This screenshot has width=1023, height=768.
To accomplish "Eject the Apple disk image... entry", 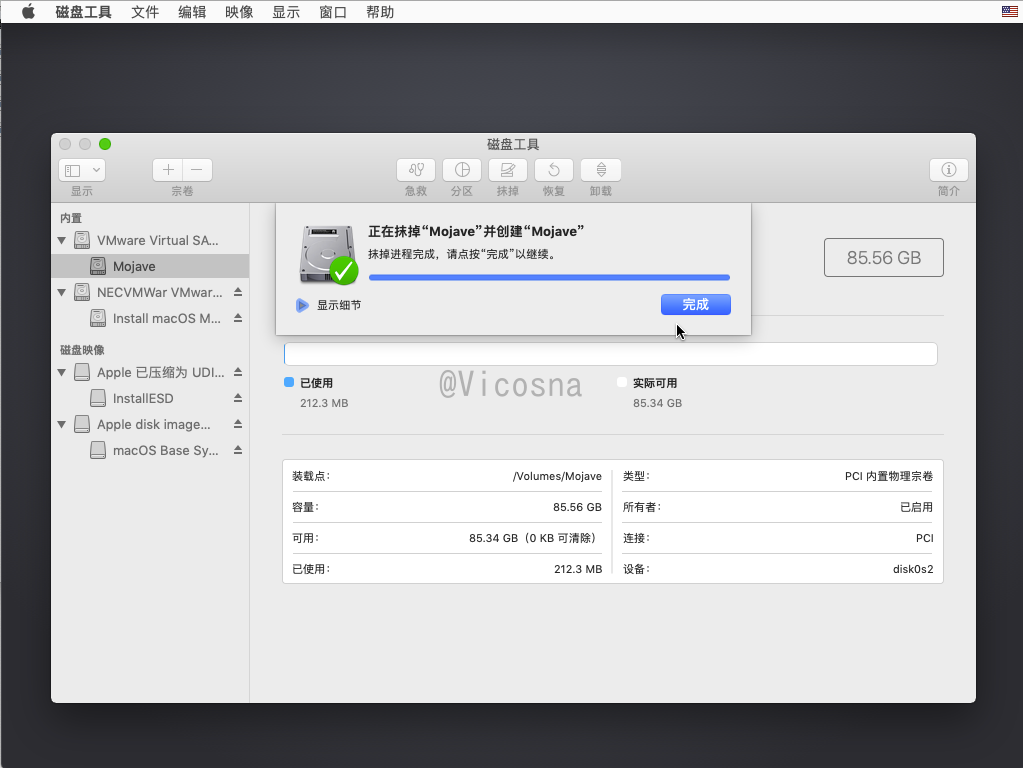I will 238,424.
